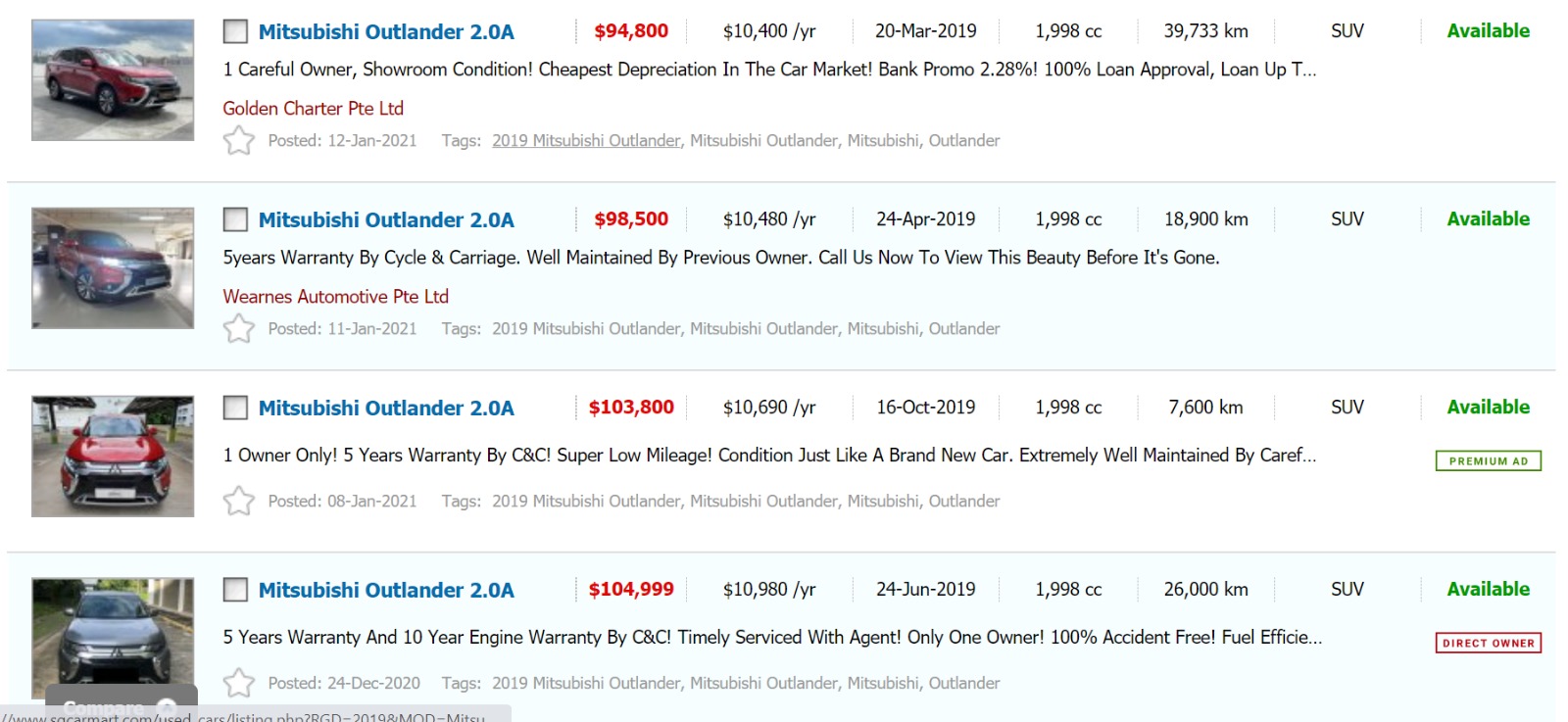
Task: Expand the Compare panel arrow icon
Action: (x=167, y=707)
